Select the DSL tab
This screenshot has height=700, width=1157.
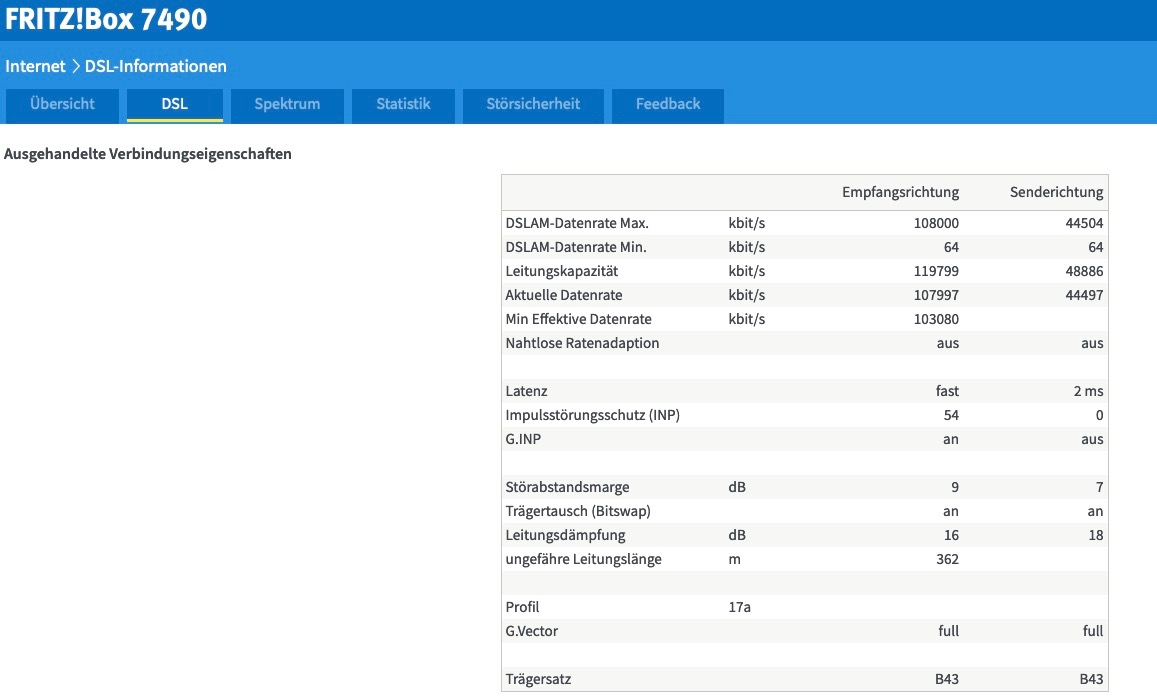(x=175, y=105)
